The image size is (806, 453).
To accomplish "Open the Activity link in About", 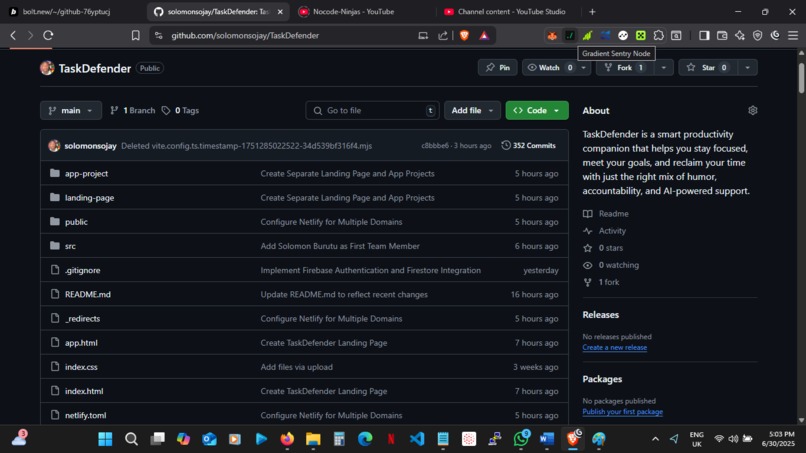I will [x=612, y=231].
